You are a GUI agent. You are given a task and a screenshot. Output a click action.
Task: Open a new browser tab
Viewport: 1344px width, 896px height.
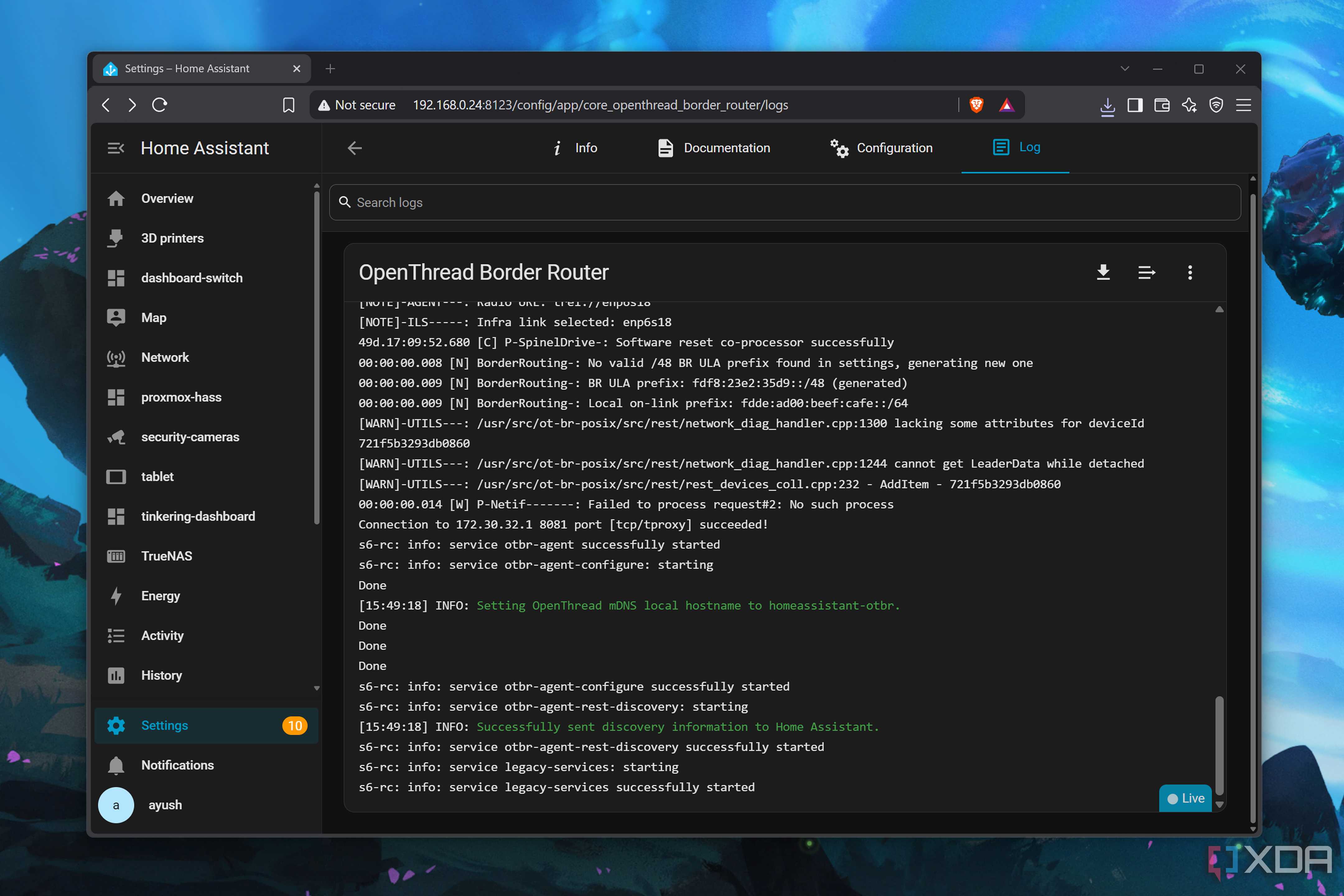[x=330, y=68]
